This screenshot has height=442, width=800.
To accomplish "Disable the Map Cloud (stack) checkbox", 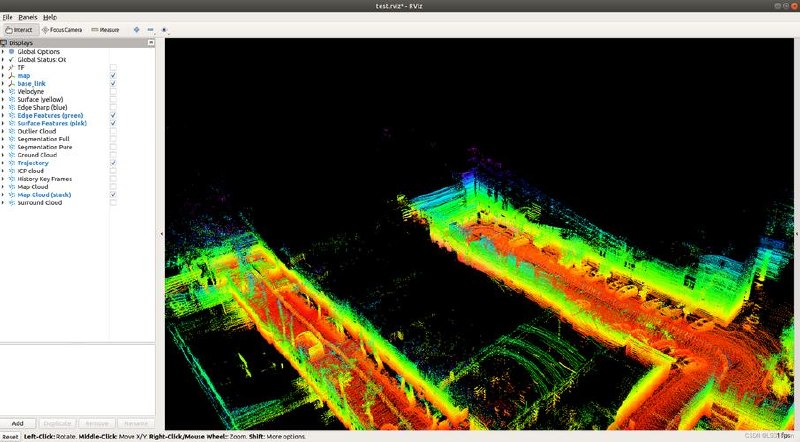I will 113,194.
